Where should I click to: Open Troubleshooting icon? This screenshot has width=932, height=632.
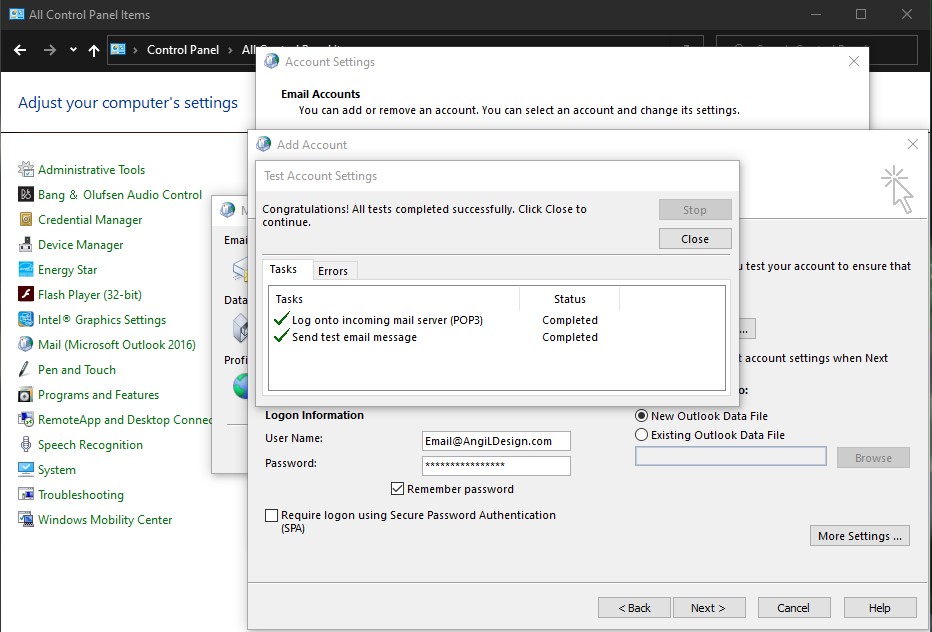pos(26,494)
